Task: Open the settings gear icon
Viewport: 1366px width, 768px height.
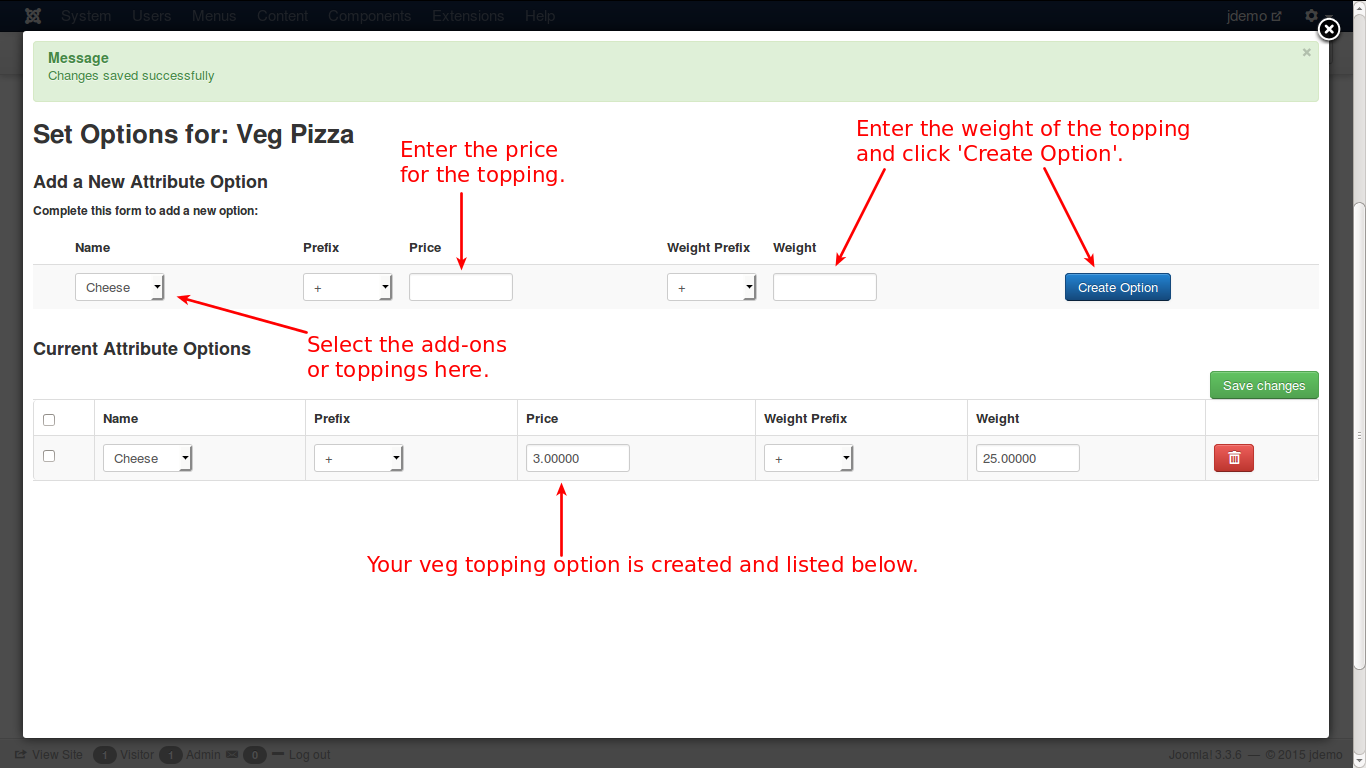Action: pos(1311,16)
